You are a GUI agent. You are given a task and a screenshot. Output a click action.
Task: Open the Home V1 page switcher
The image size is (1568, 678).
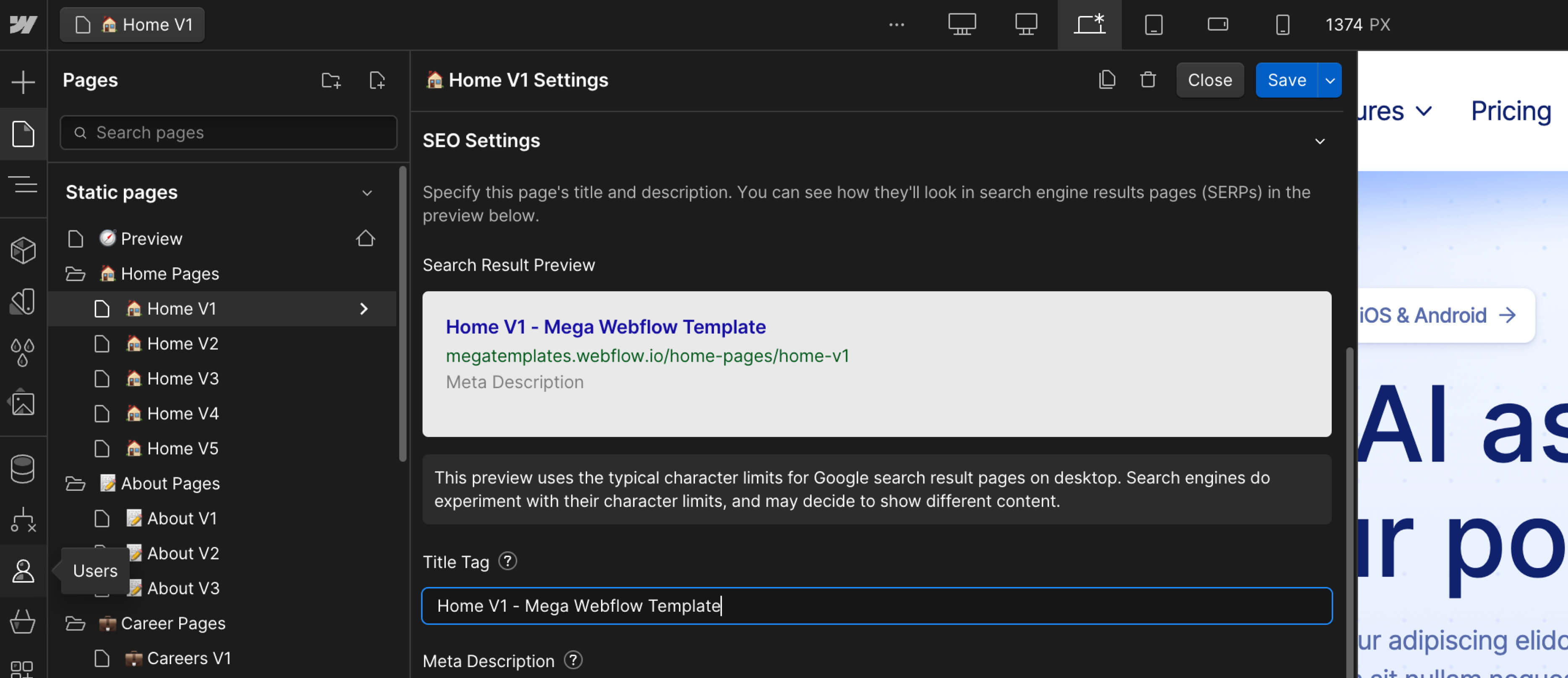(x=132, y=24)
